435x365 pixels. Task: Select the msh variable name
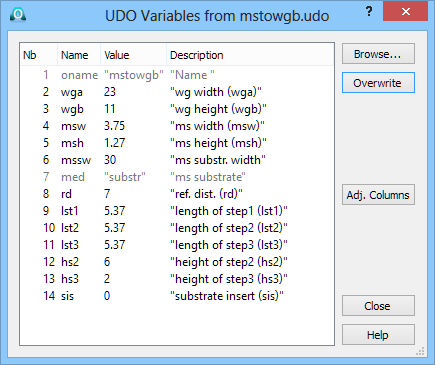click(x=72, y=143)
